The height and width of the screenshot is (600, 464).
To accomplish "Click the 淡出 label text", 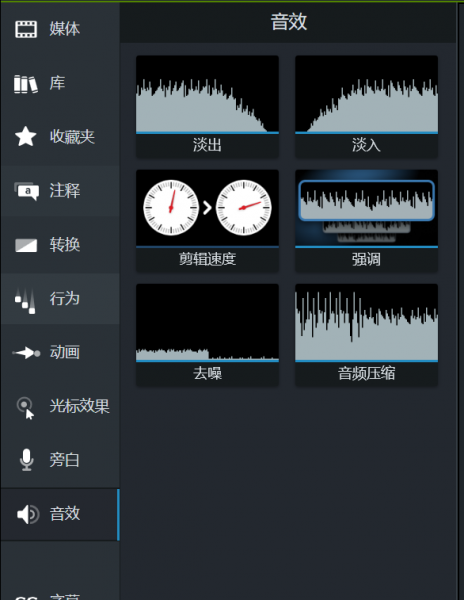I will (207, 145).
